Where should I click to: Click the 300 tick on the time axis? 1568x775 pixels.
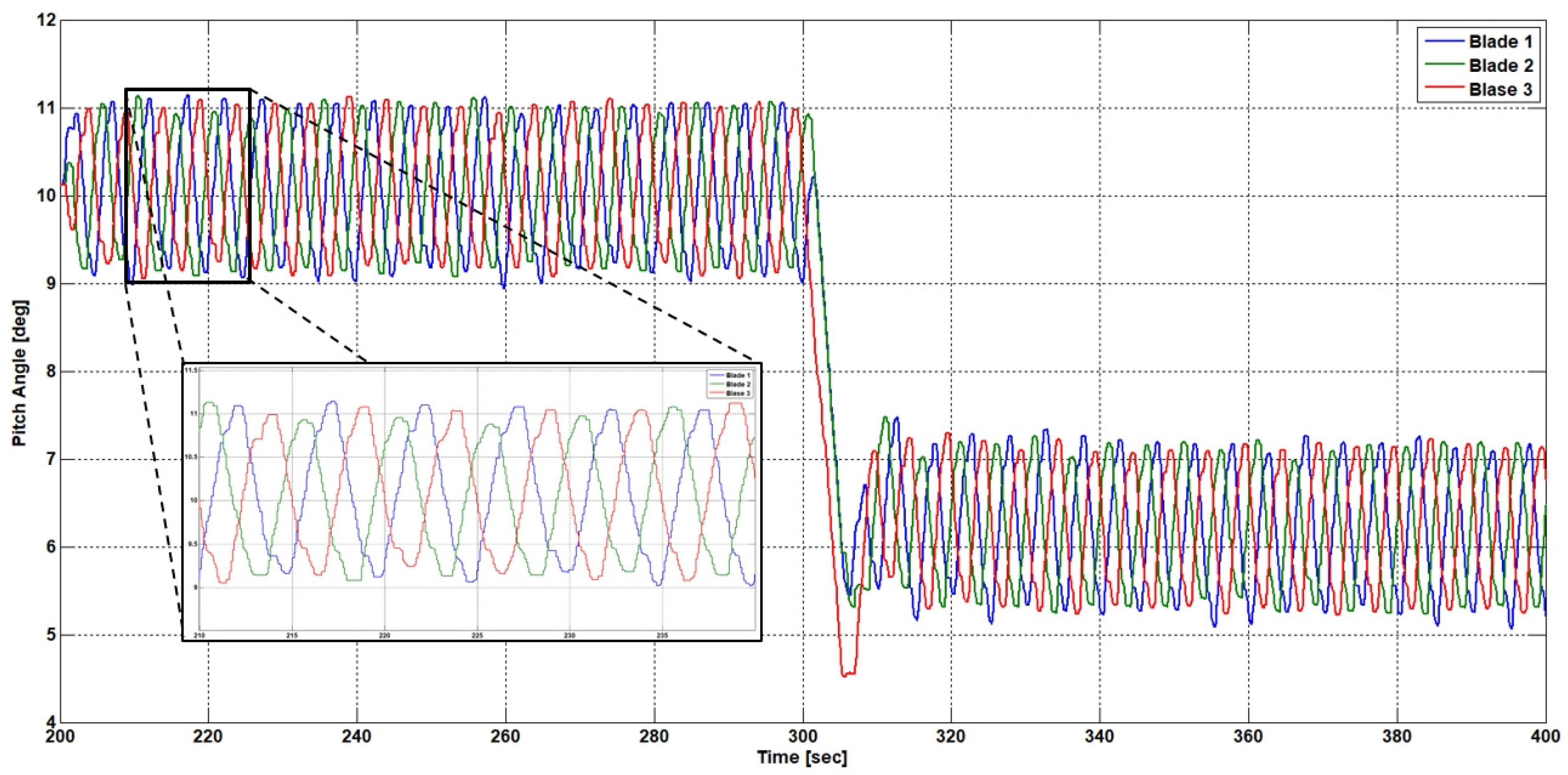tap(802, 737)
